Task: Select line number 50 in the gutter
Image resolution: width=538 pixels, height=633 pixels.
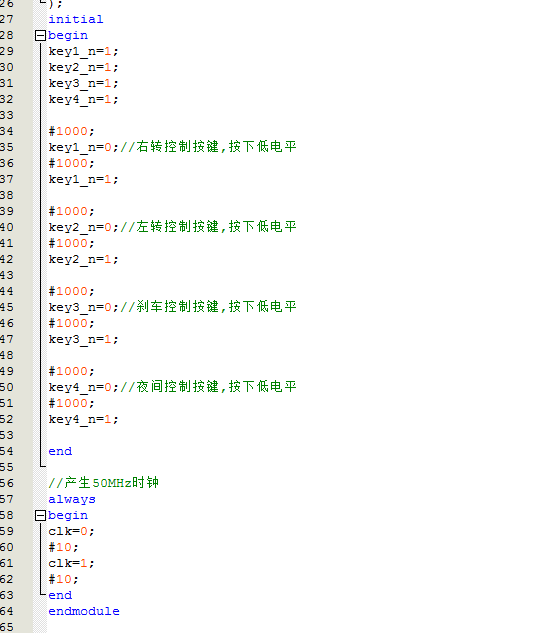Action: 6,387
